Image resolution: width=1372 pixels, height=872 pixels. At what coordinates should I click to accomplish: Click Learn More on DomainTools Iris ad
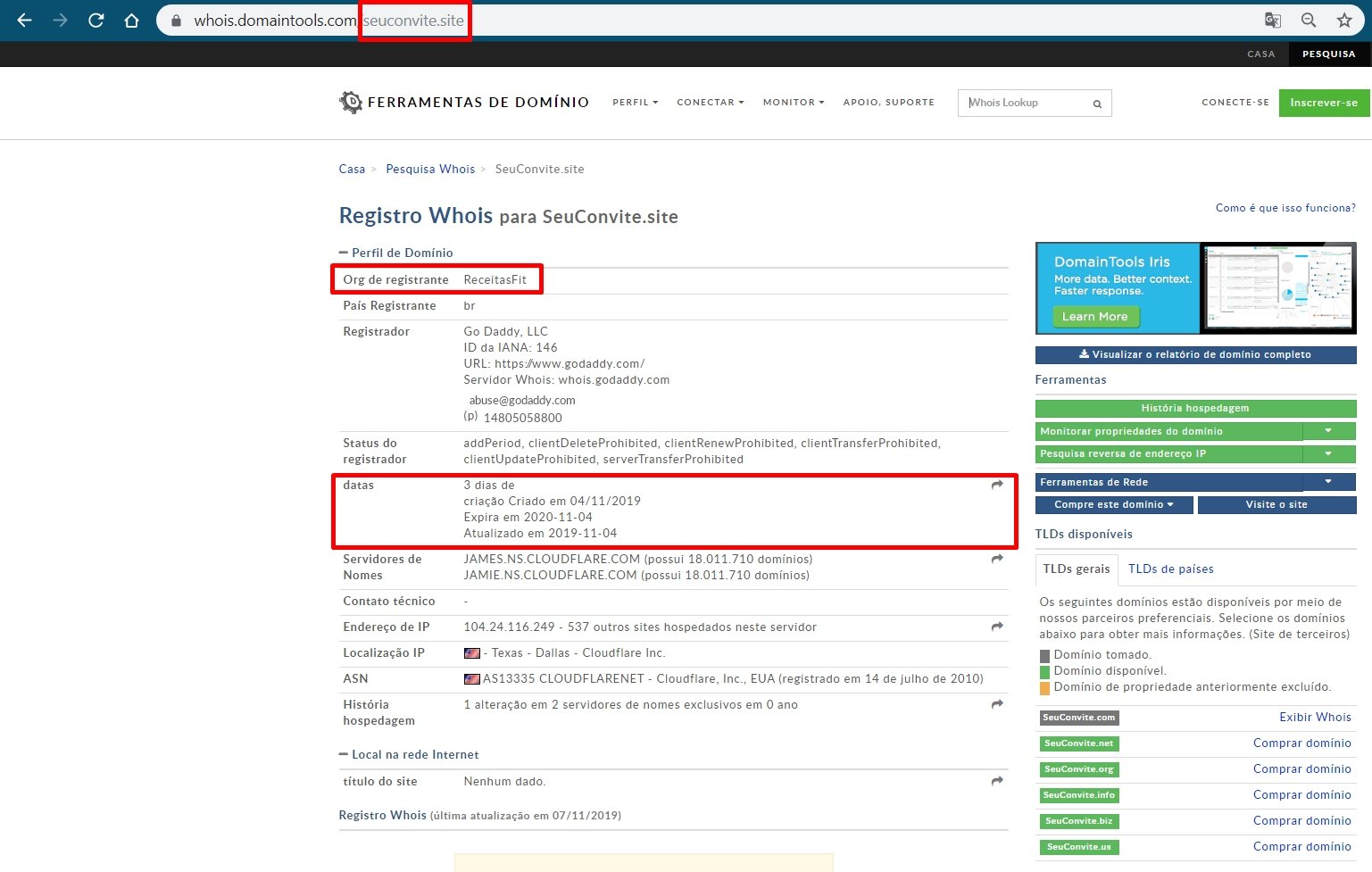click(1094, 317)
